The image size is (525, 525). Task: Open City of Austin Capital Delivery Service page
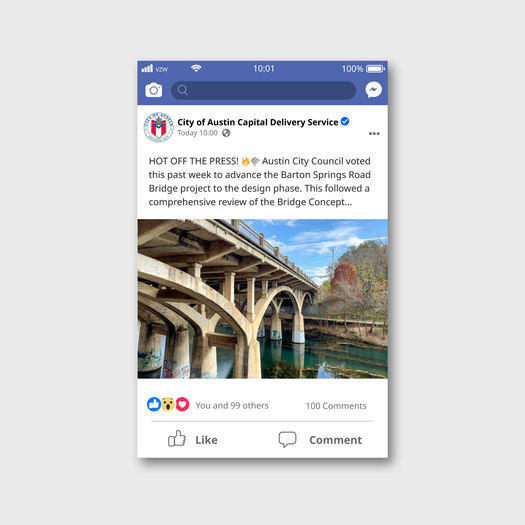[x=257, y=122]
